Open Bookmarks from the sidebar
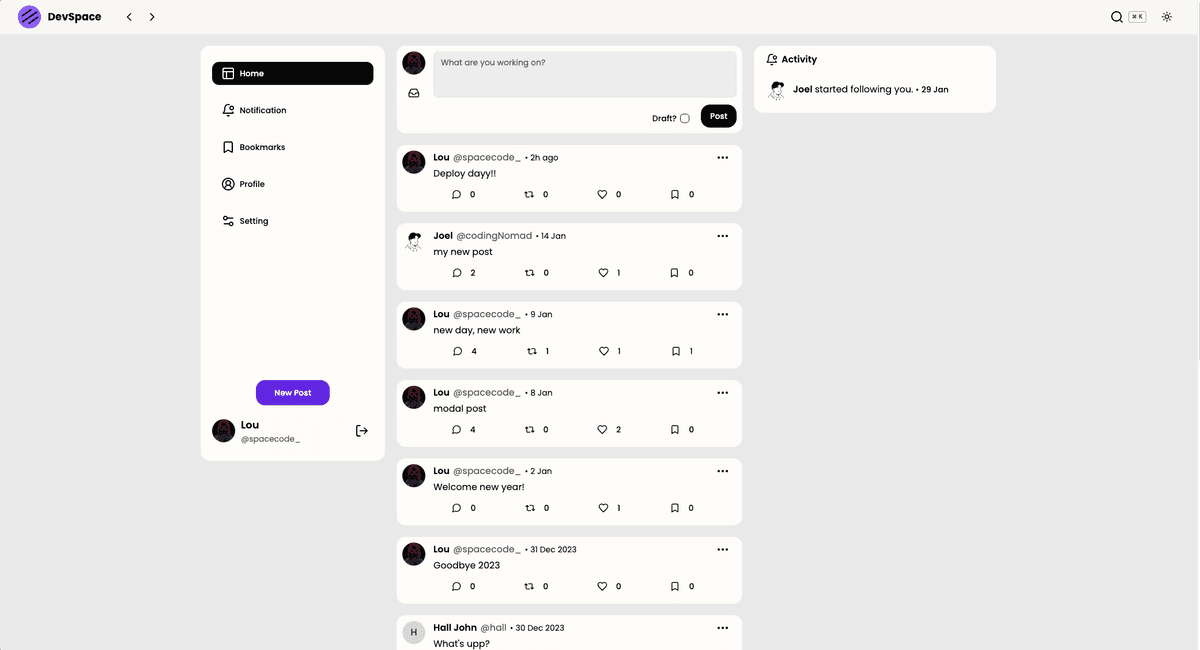Image resolution: width=1200 pixels, height=650 pixels. (262, 147)
